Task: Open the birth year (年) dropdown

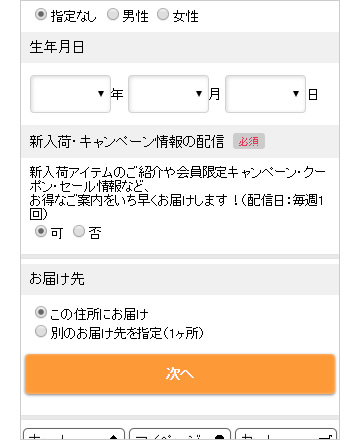Action: (70, 94)
